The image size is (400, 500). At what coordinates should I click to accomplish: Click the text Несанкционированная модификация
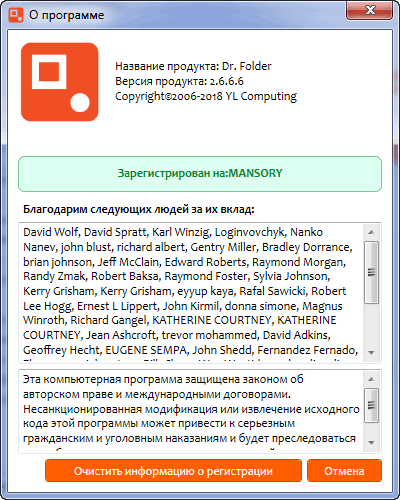point(120,409)
